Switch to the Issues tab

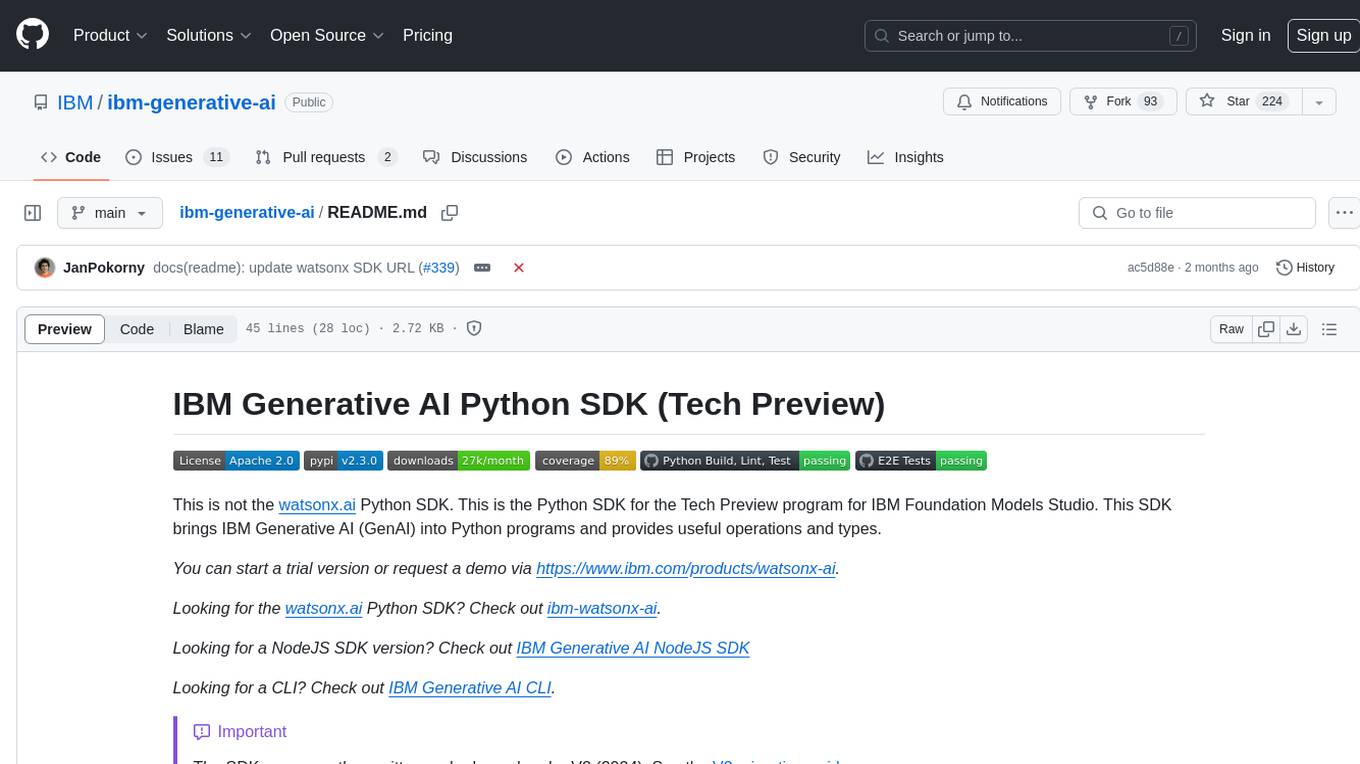pos(177,157)
